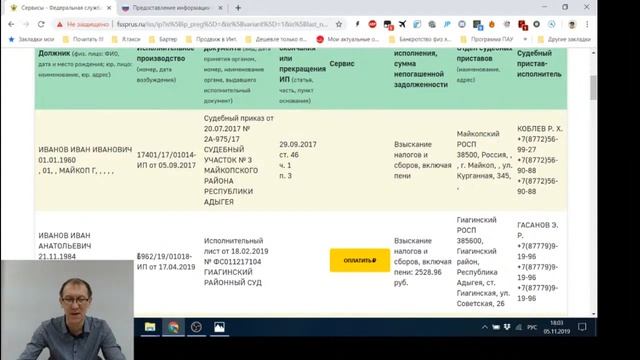Open File Explorer from the taskbar
The width and height of the screenshot is (640, 360).
[x=150, y=327]
